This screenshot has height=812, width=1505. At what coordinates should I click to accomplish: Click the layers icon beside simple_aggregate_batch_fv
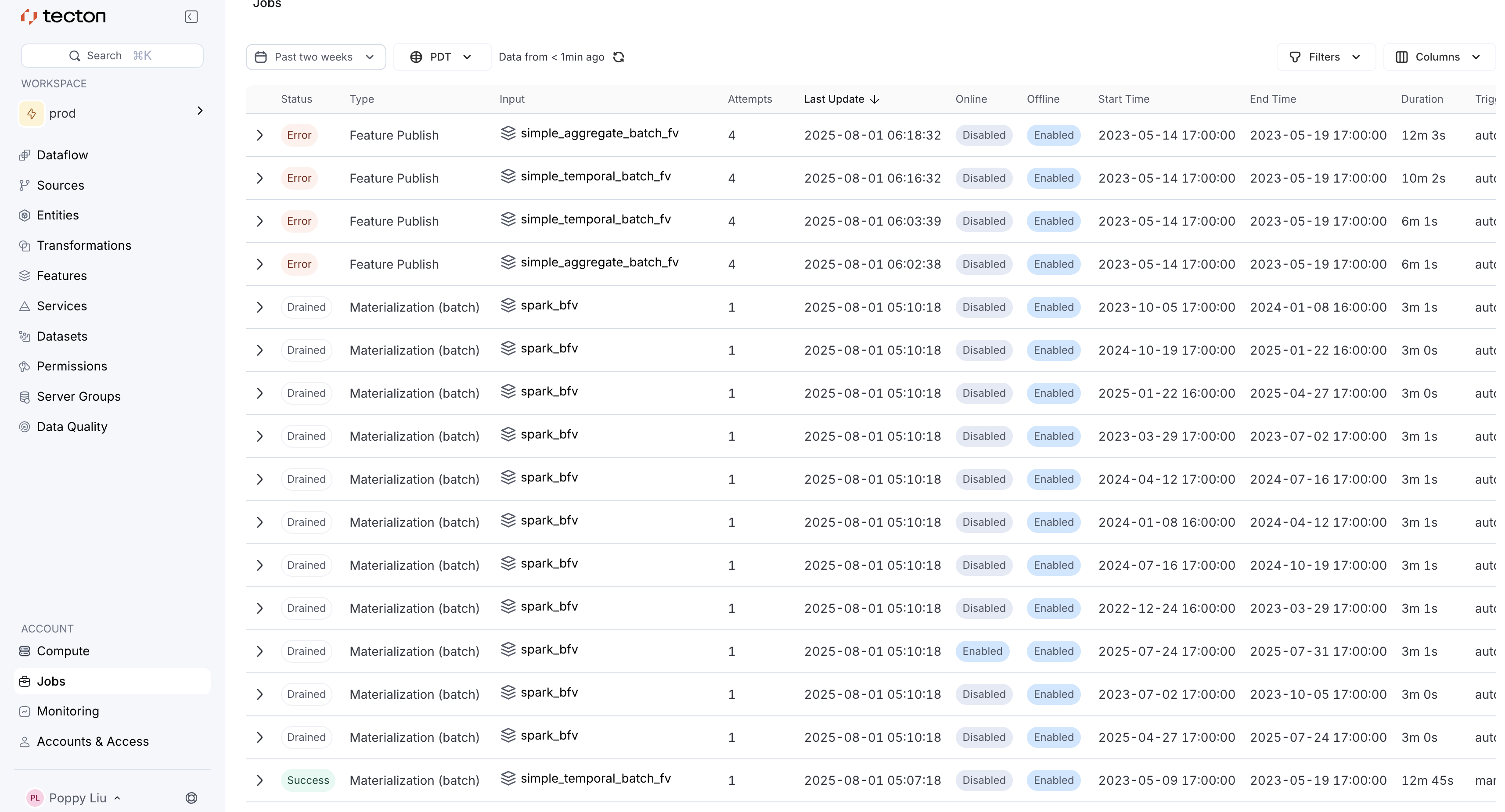coord(508,133)
